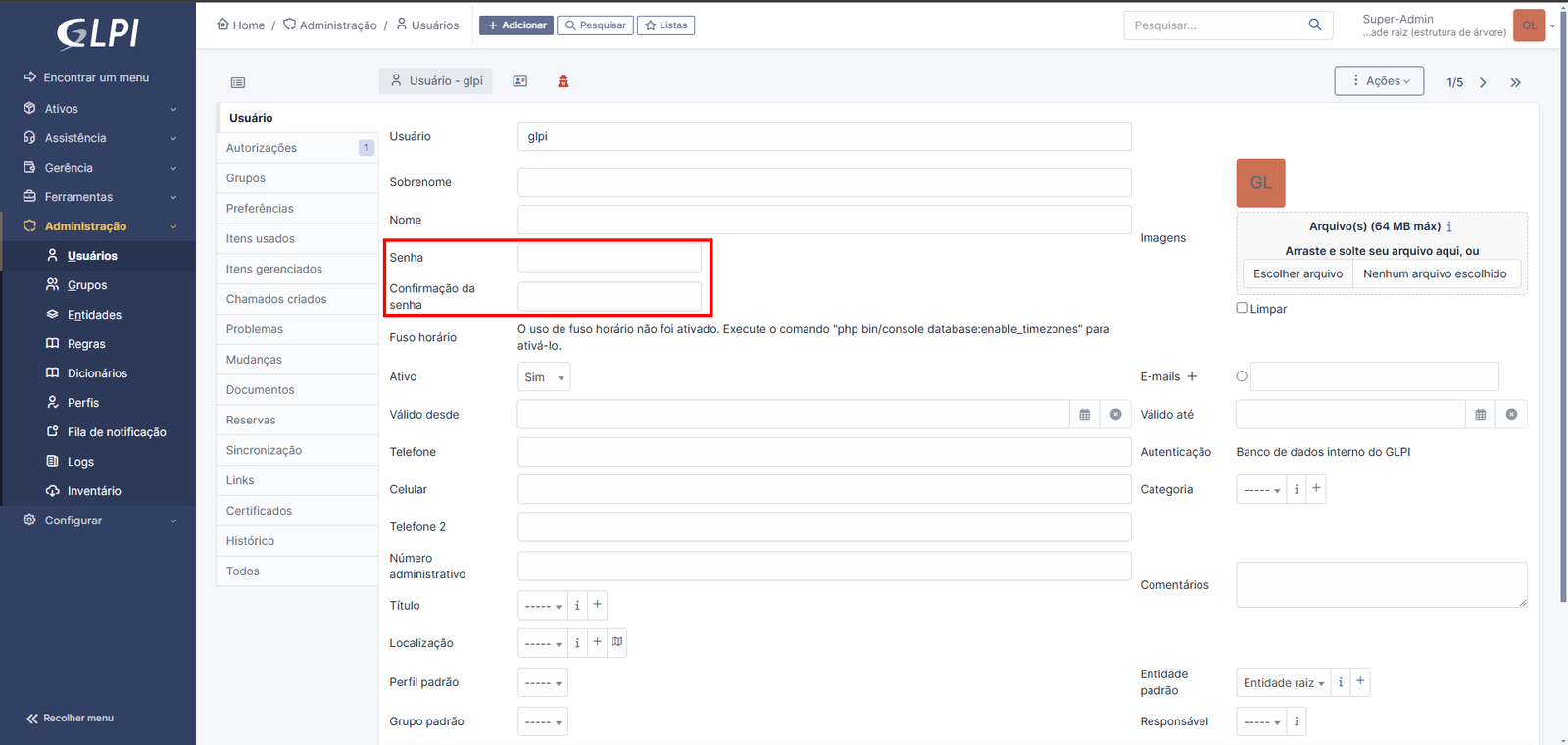
Task: Open the map icon next to Localização
Action: click(616, 642)
